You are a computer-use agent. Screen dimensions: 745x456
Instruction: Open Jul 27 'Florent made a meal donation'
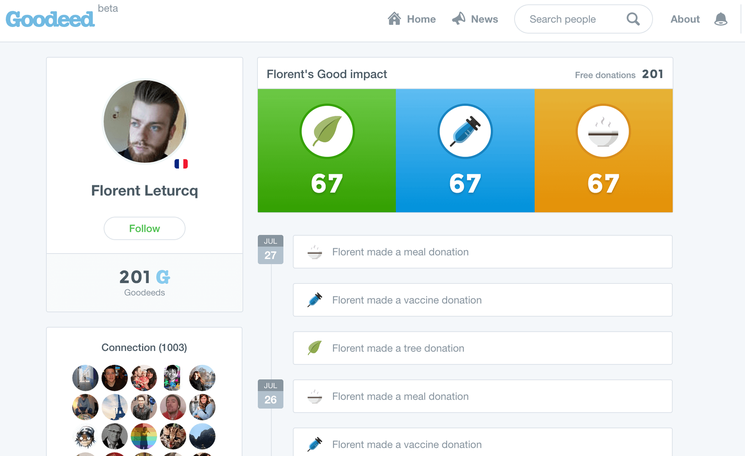pos(483,252)
